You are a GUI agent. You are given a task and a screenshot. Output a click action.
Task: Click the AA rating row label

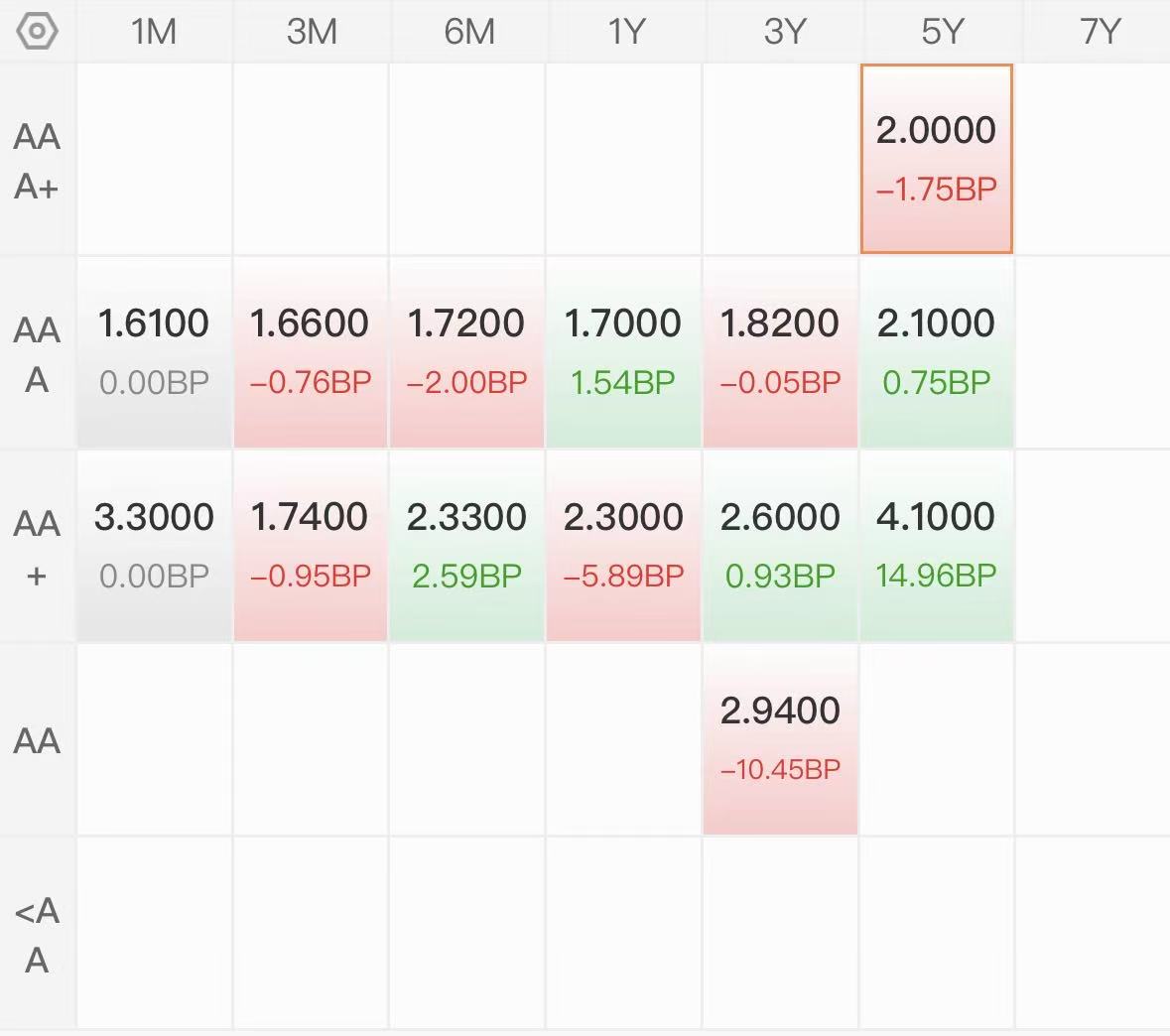(x=37, y=740)
